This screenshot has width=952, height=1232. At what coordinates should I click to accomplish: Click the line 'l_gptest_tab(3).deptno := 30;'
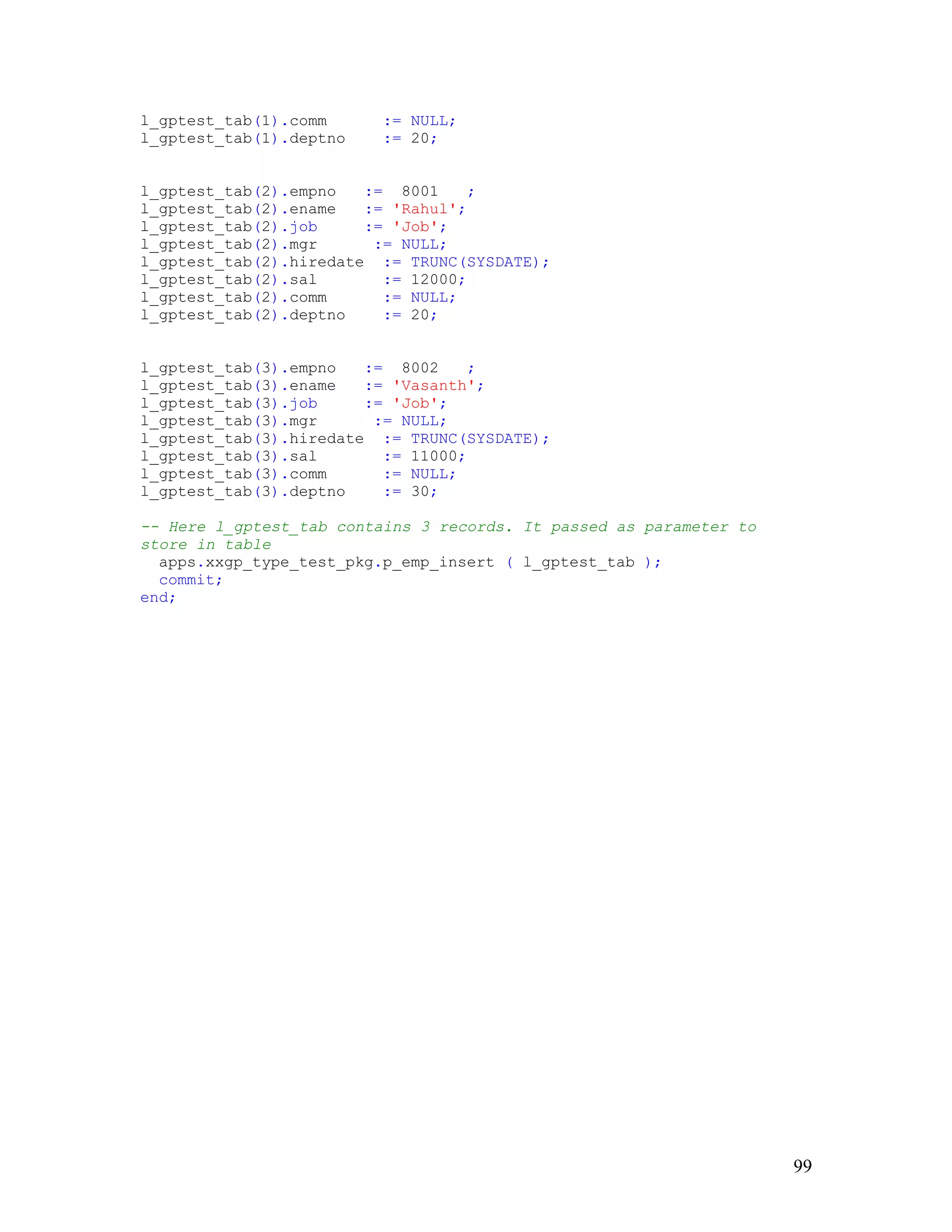point(289,492)
